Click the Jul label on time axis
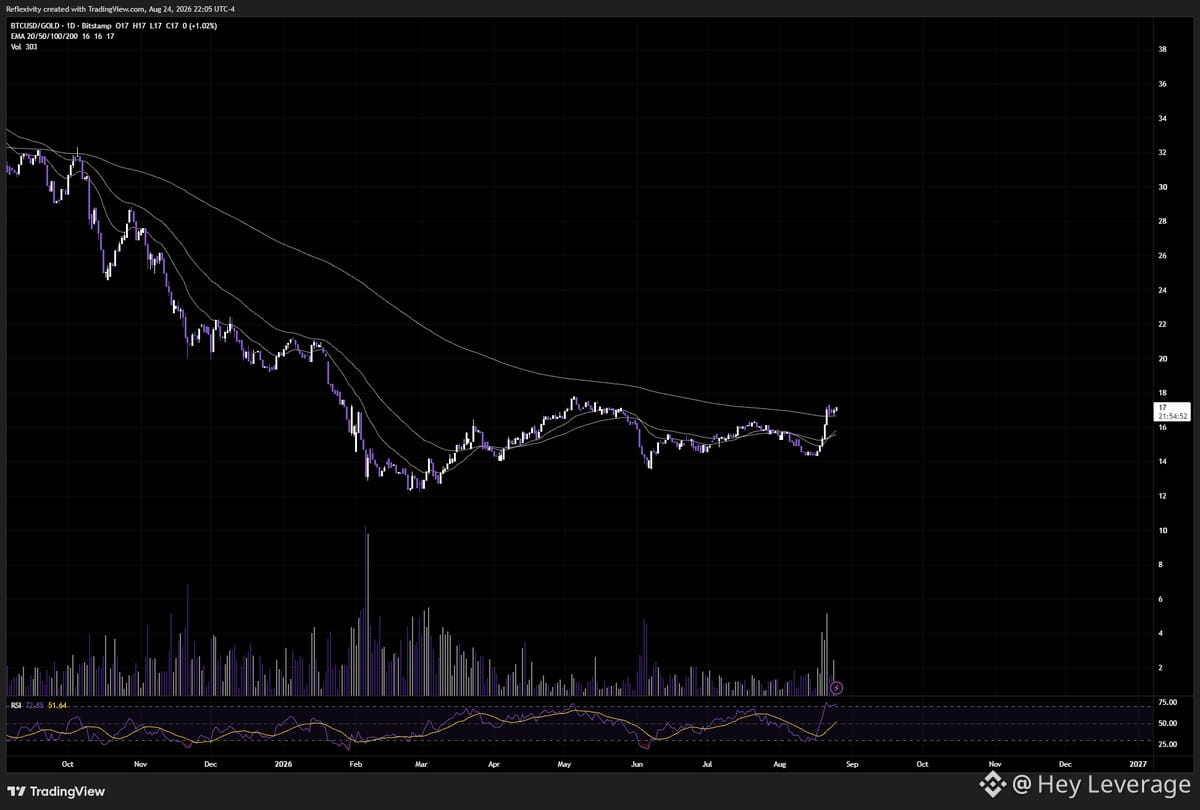 707,763
